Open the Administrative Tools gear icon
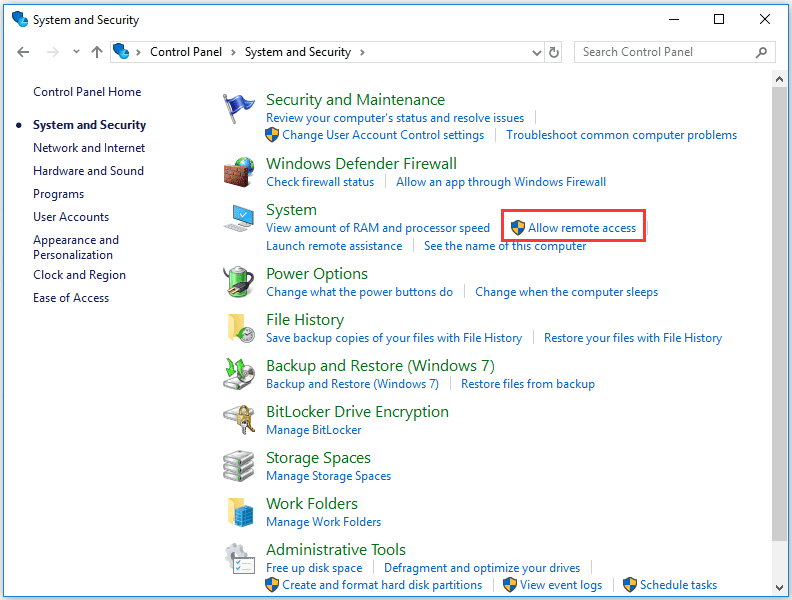This screenshot has height=600, width=792. point(239,558)
